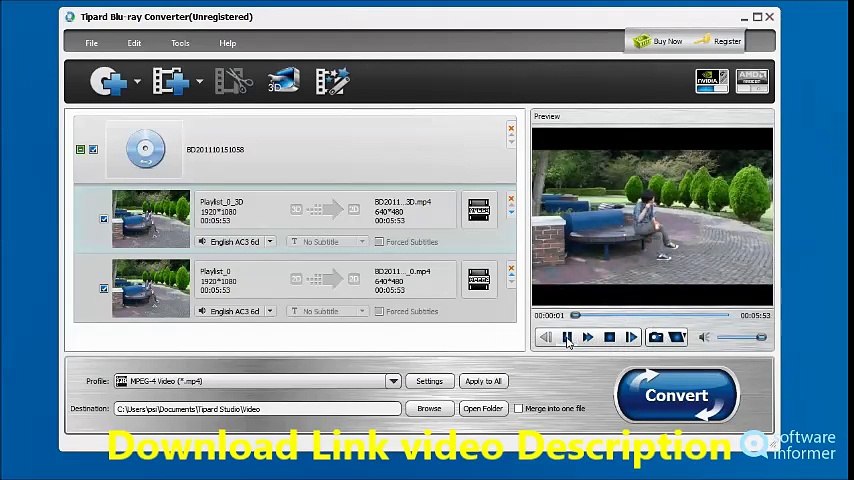Adjust the preview volume slider
Image resolution: width=854 pixels, height=480 pixels.
[741, 337]
